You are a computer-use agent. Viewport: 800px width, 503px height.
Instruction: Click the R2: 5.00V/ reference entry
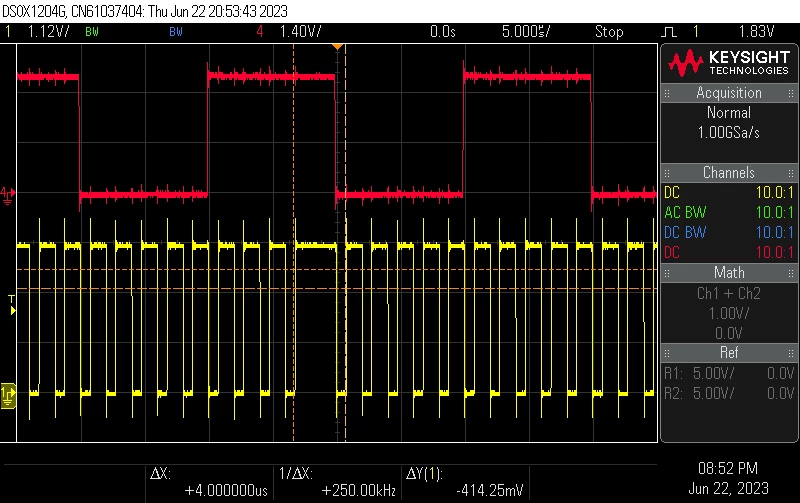click(x=729, y=393)
